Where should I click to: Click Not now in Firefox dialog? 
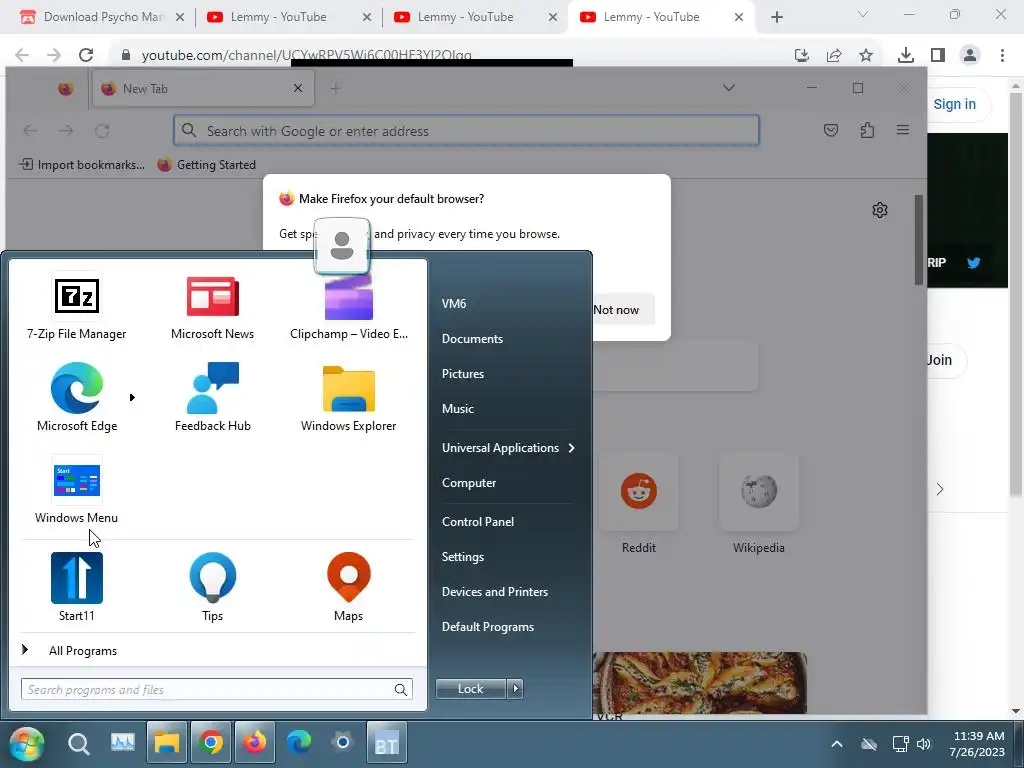(x=616, y=310)
